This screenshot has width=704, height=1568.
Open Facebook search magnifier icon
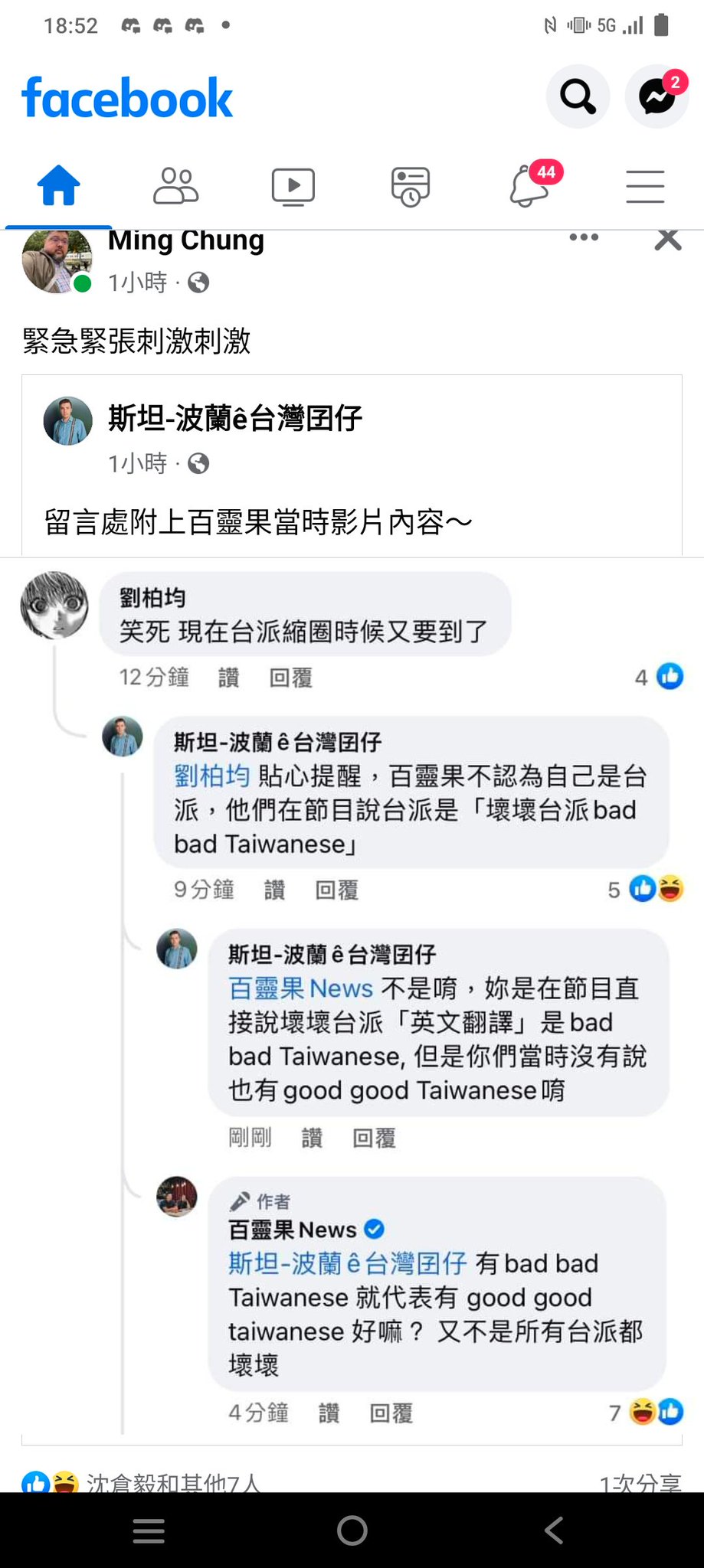pyautogui.click(x=578, y=96)
